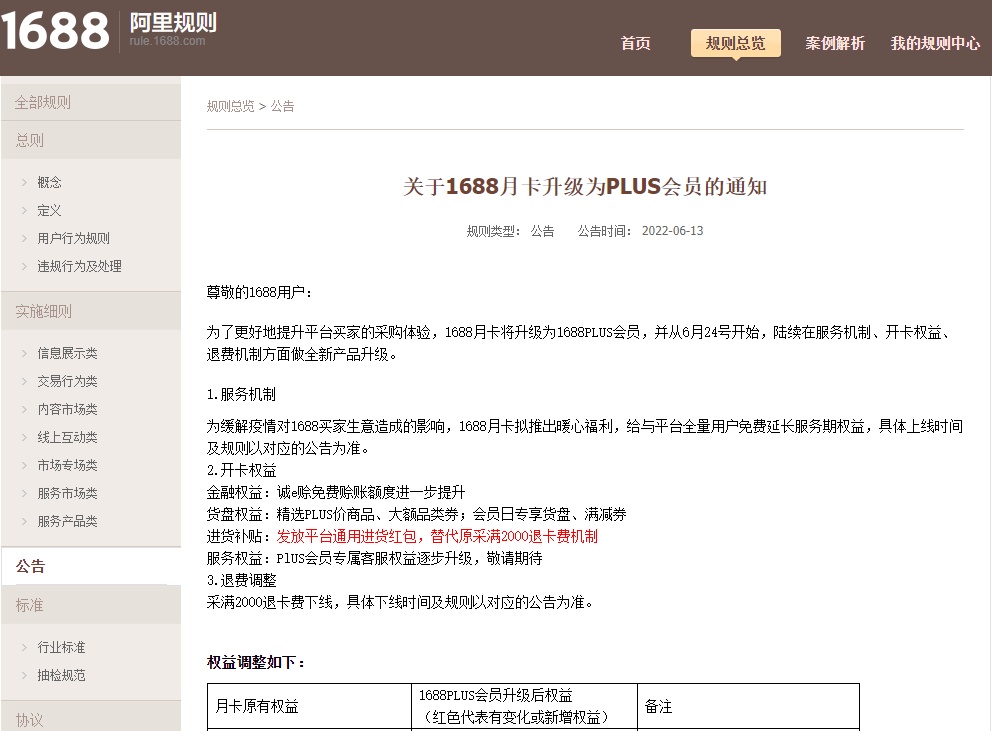
Task: Click the arrow beside 用户行为规则
Action: (24, 238)
